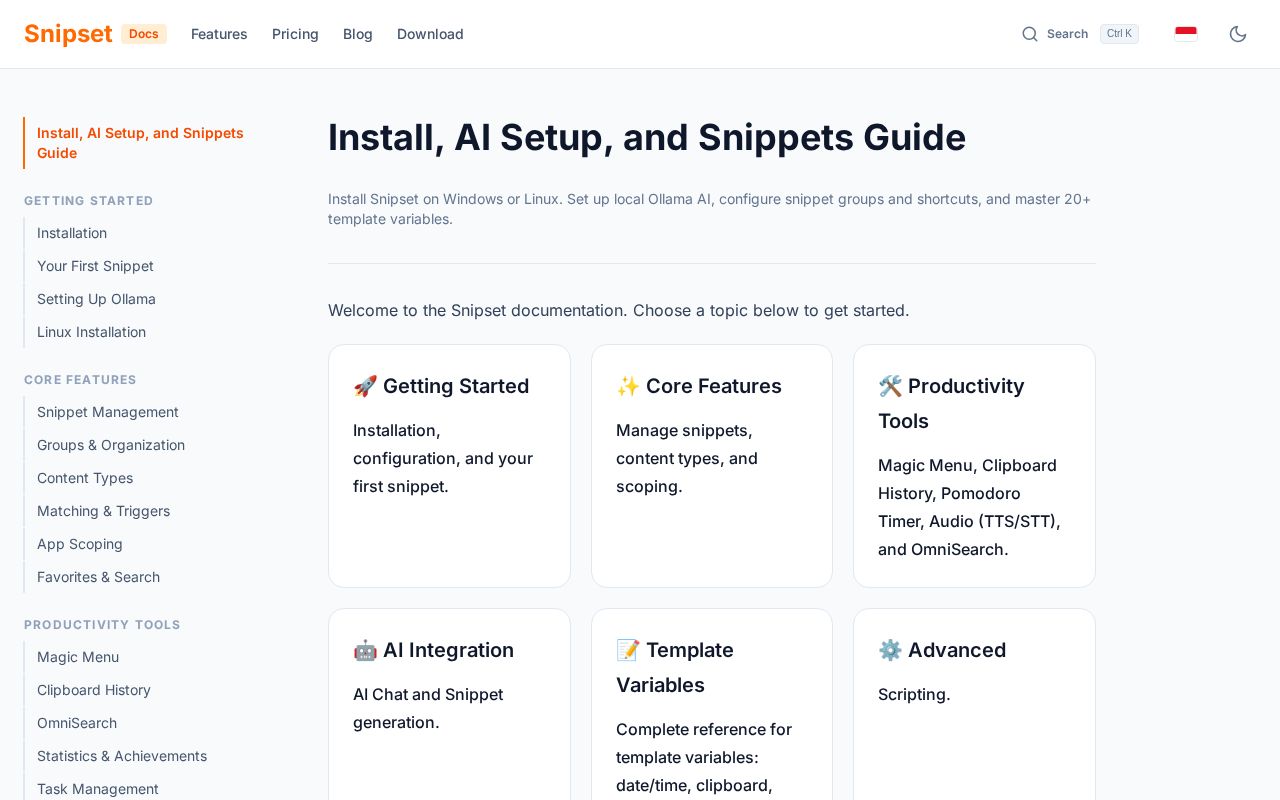Click the Snipset logo
Viewport: 1280px width, 800px height.
(x=68, y=34)
